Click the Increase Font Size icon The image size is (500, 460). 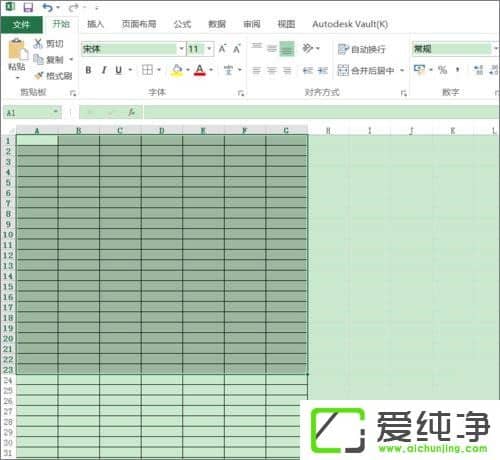point(222,49)
